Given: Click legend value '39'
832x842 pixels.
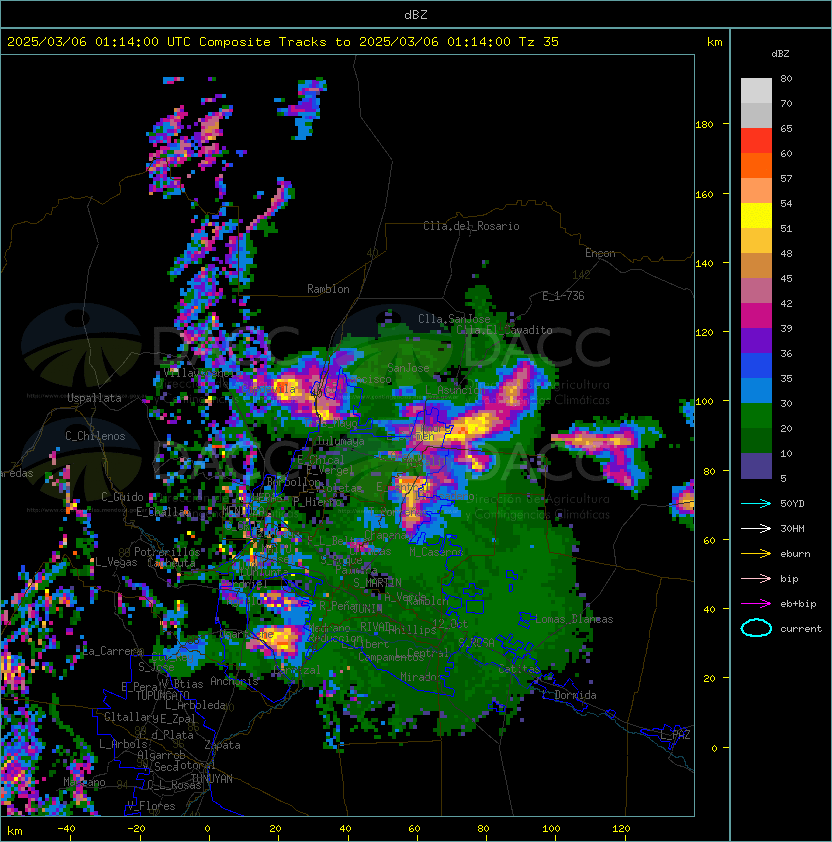Looking at the screenshot, I should [x=786, y=328].
